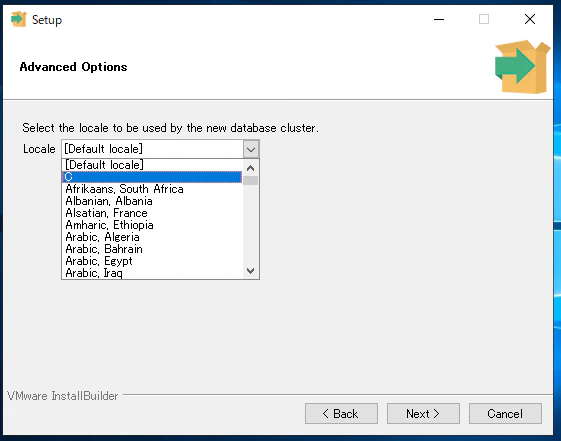The image size is (561, 441).
Task: Pick Arabic, Iraq at list bottom
Action: [x=152, y=273]
